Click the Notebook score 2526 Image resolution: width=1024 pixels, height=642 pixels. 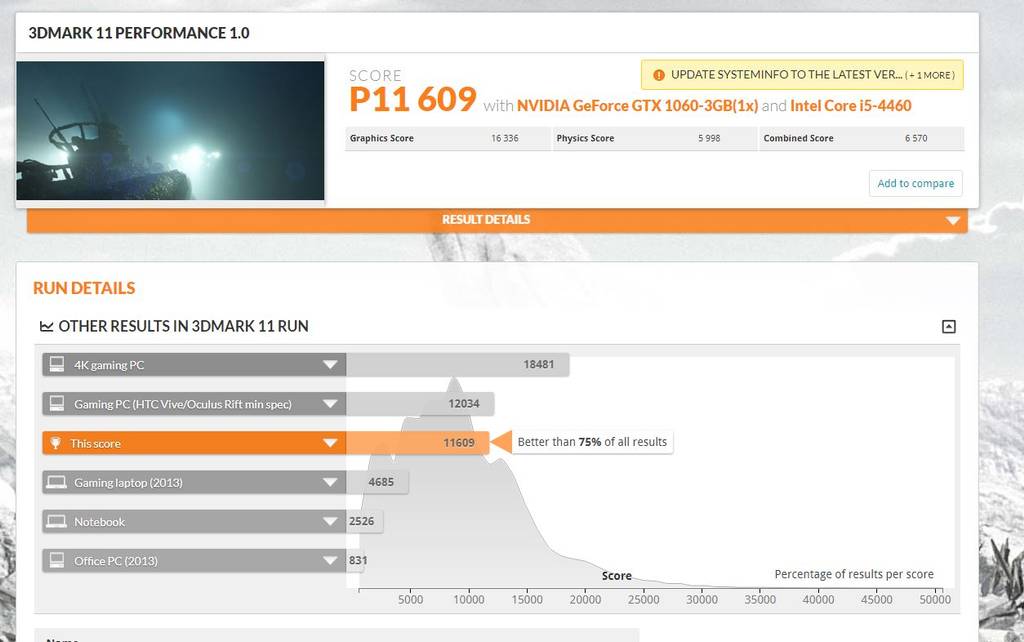362,521
